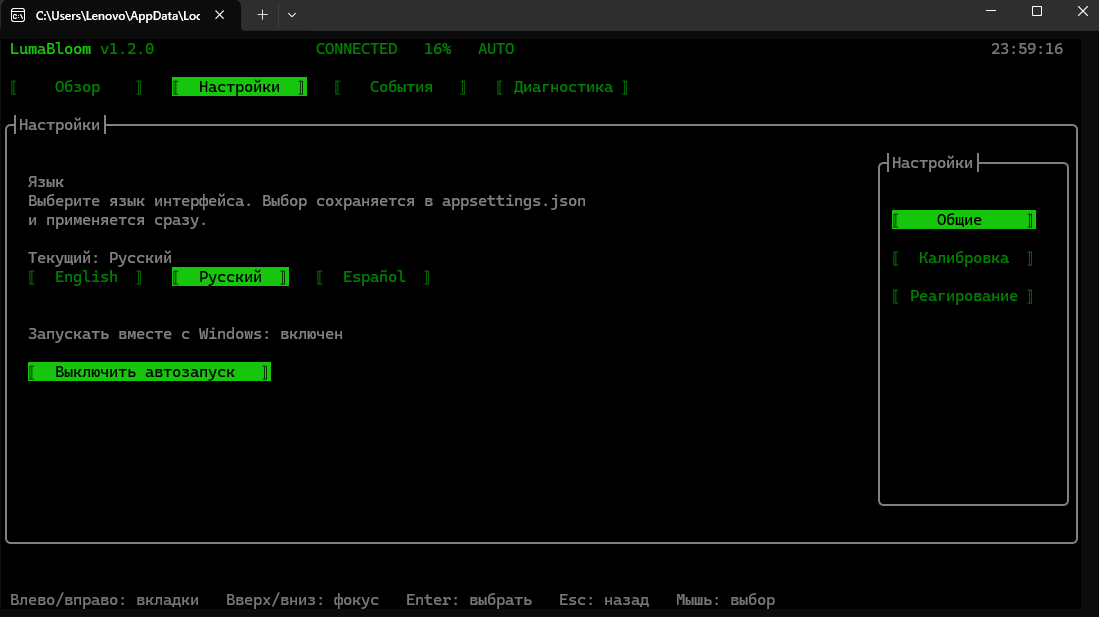Click the 16% brightness readout
Viewport: 1099px width, 617px height.
point(437,49)
